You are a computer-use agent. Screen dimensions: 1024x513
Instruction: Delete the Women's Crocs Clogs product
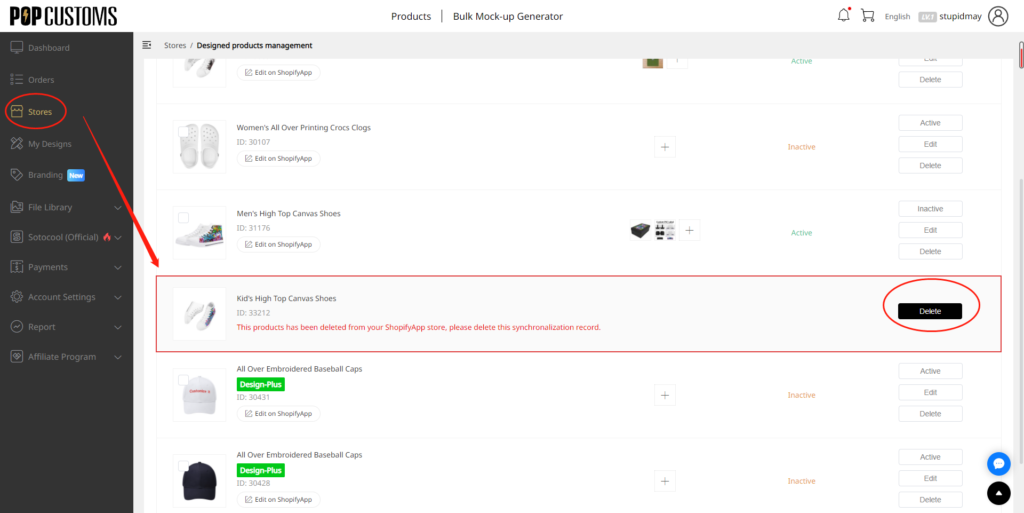(x=930, y=165)
